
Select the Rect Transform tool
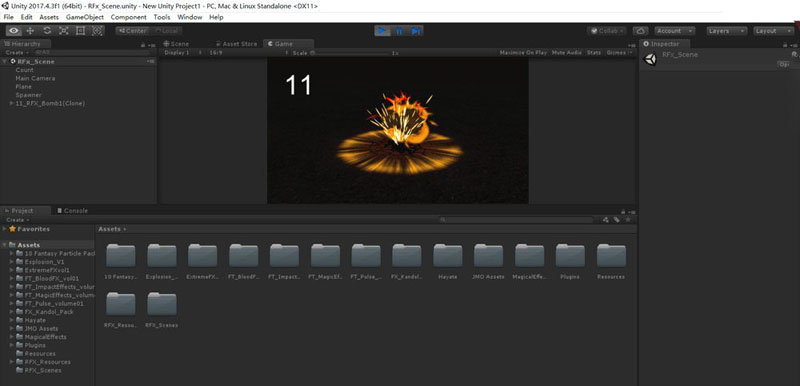(x=81, y=31)
